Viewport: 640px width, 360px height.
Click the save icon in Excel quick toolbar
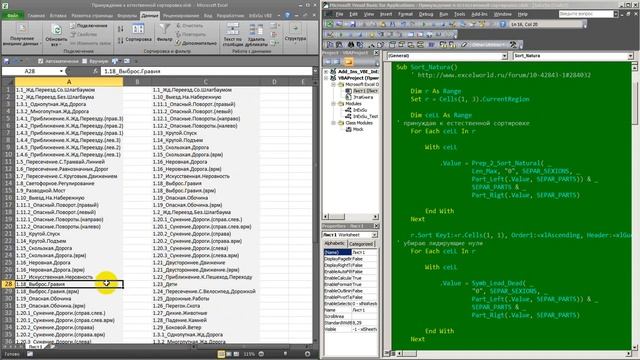click(7, 61)
